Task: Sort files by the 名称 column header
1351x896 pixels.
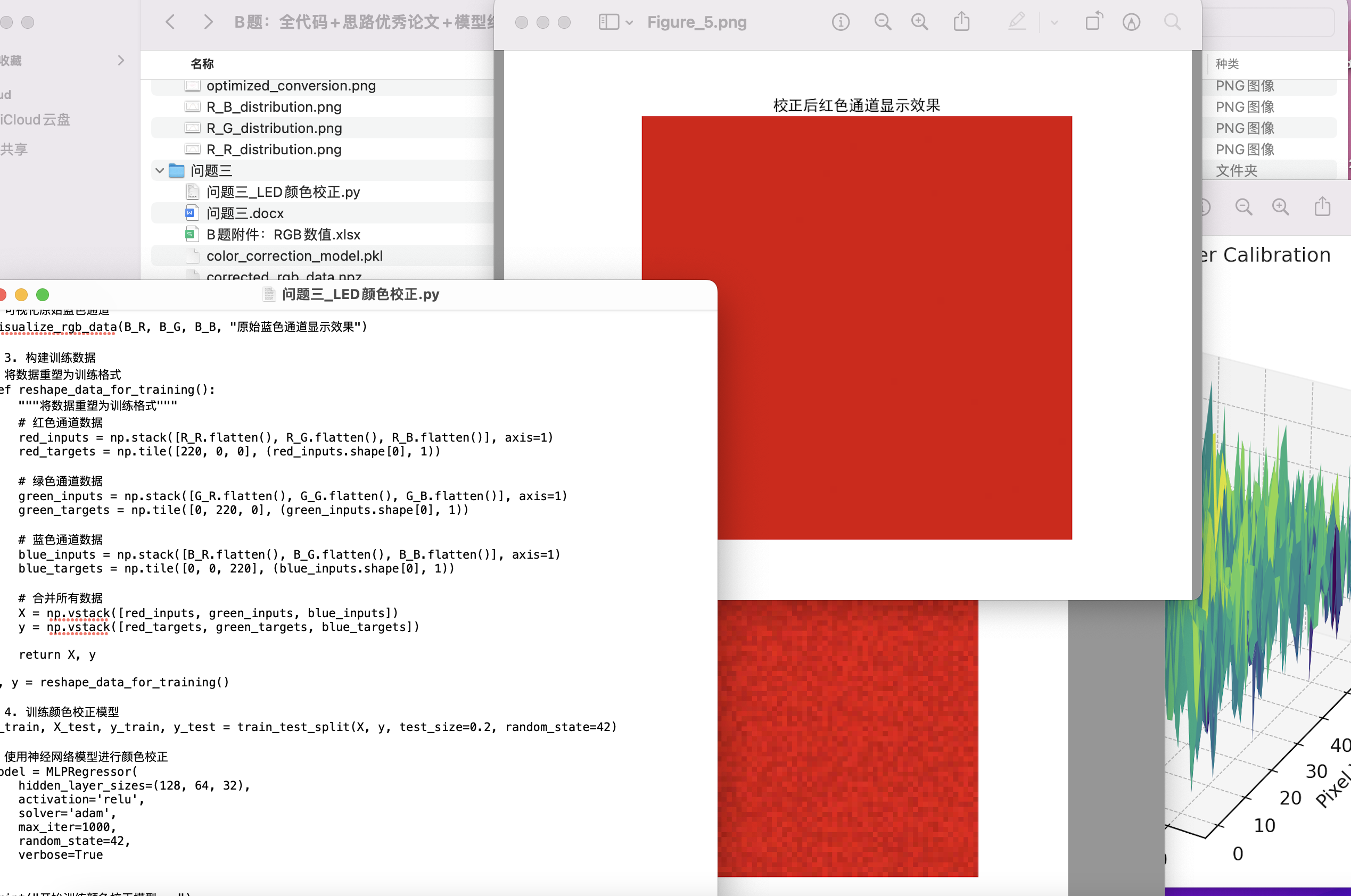Action: (x=202, y=64)
